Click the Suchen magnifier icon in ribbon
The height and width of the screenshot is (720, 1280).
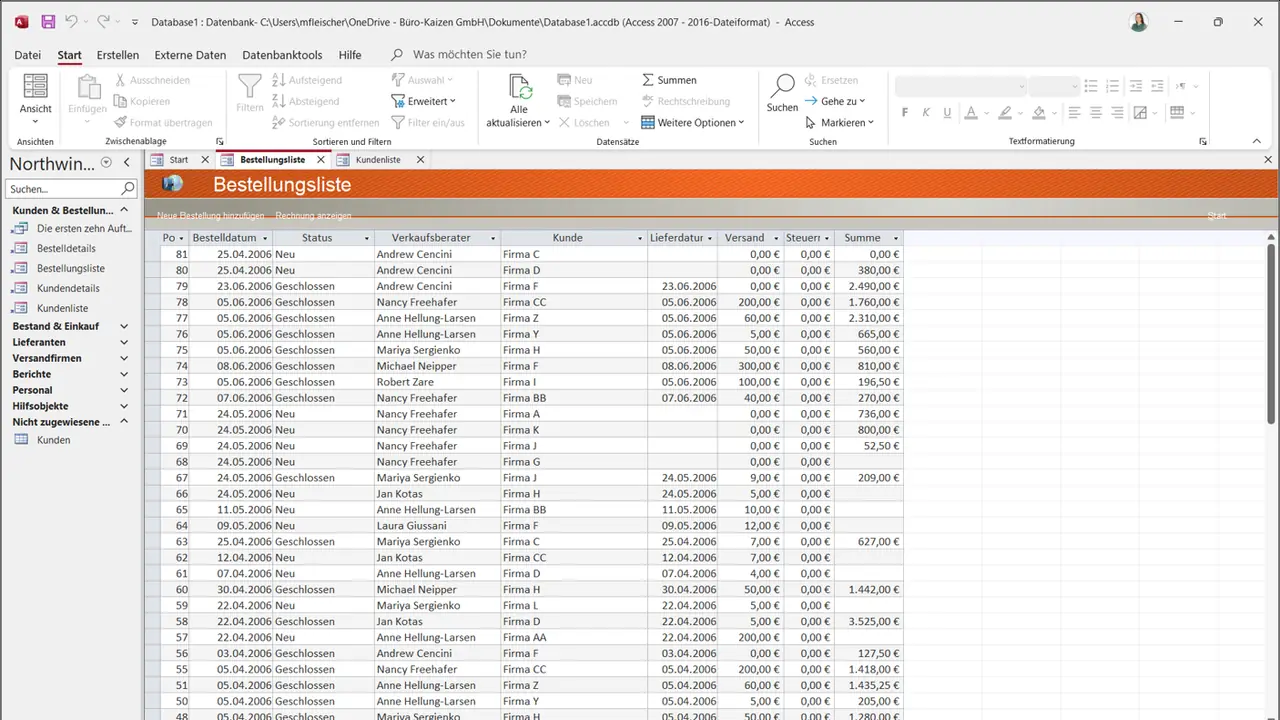tap(782, 85)
